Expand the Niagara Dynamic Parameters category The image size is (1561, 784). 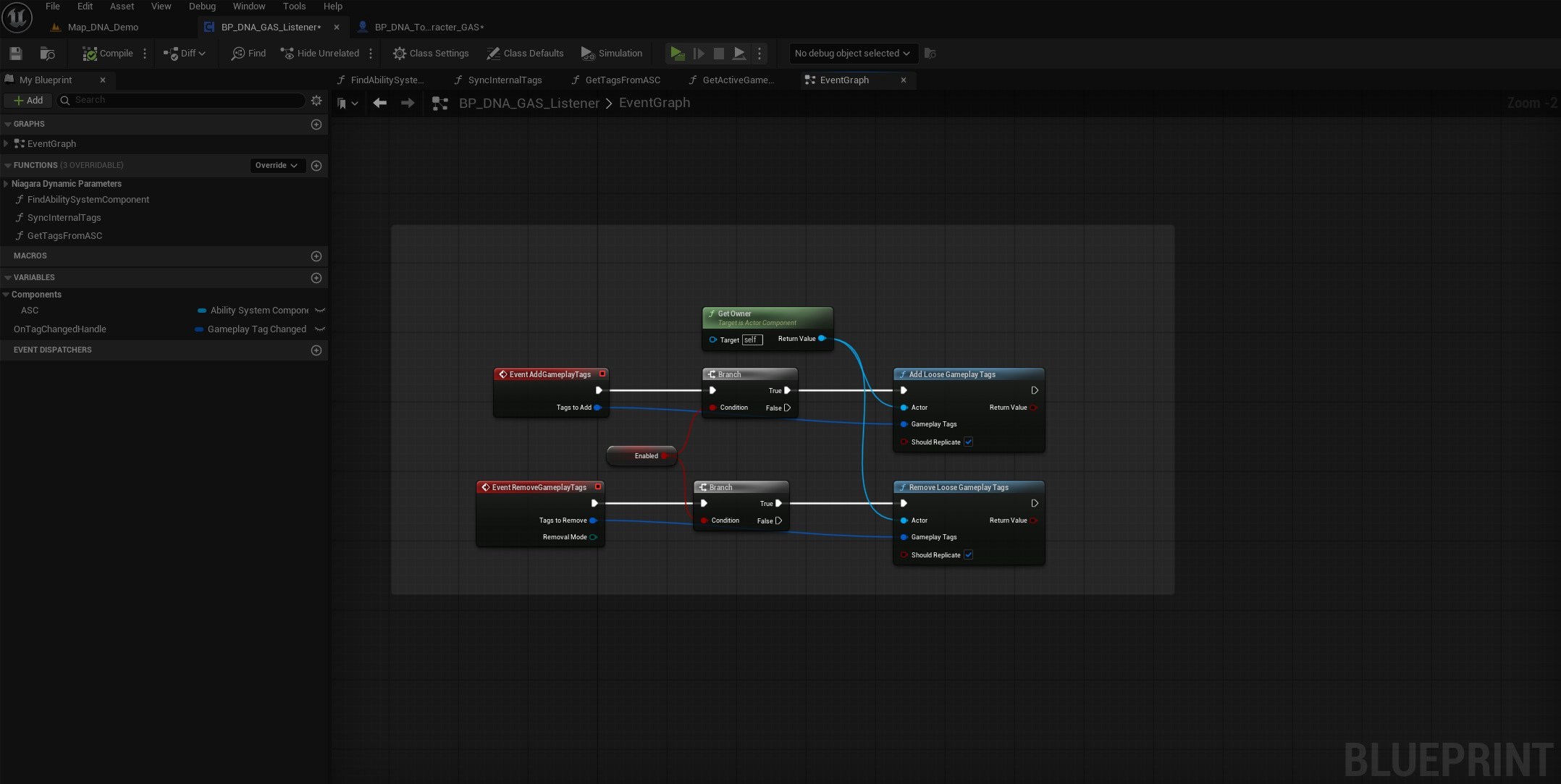tap(6, 184)
